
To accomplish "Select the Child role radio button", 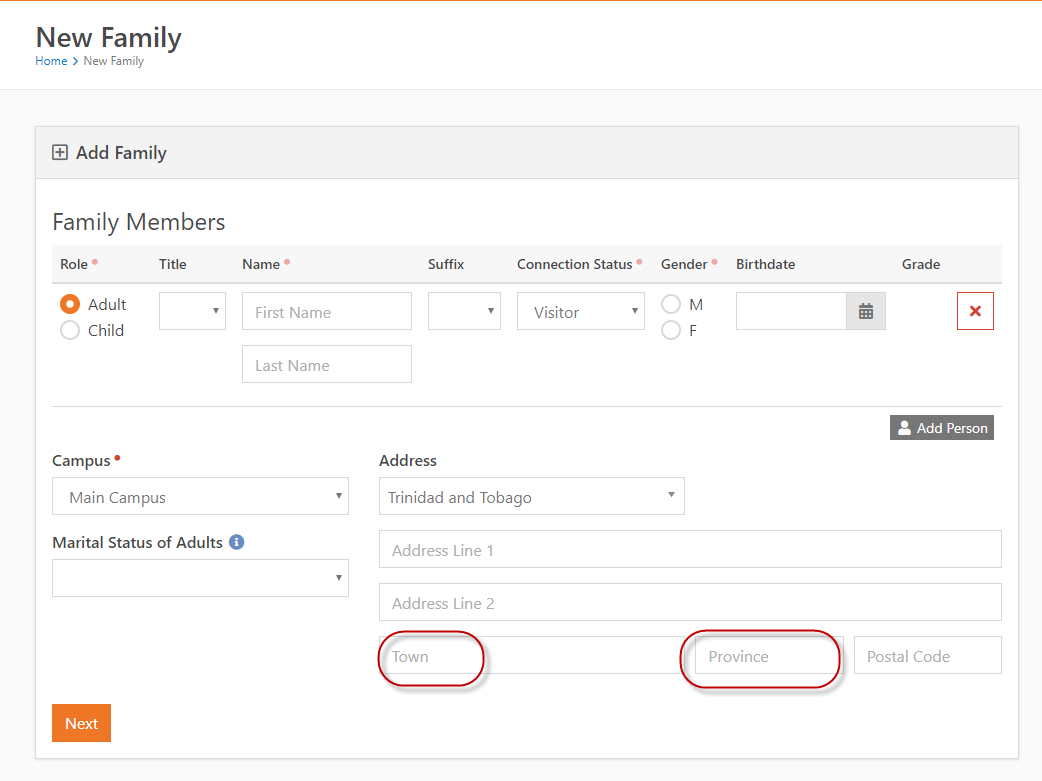I will click(70, 330).
